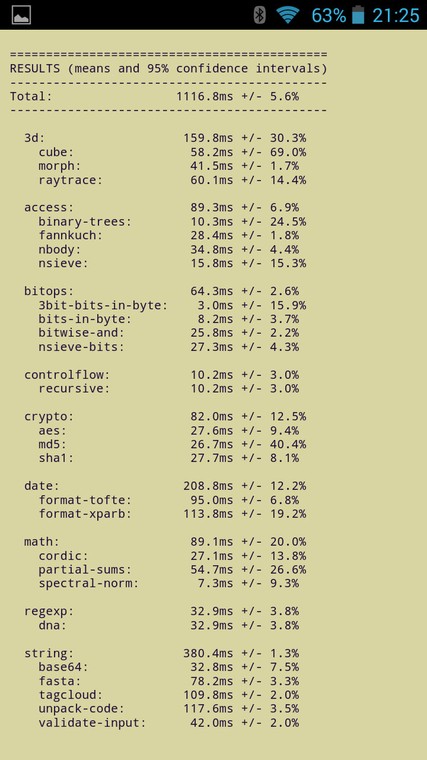427x760 pixels.
Task: Tap the regexp dna result line
Action: [x=169, y=625]
